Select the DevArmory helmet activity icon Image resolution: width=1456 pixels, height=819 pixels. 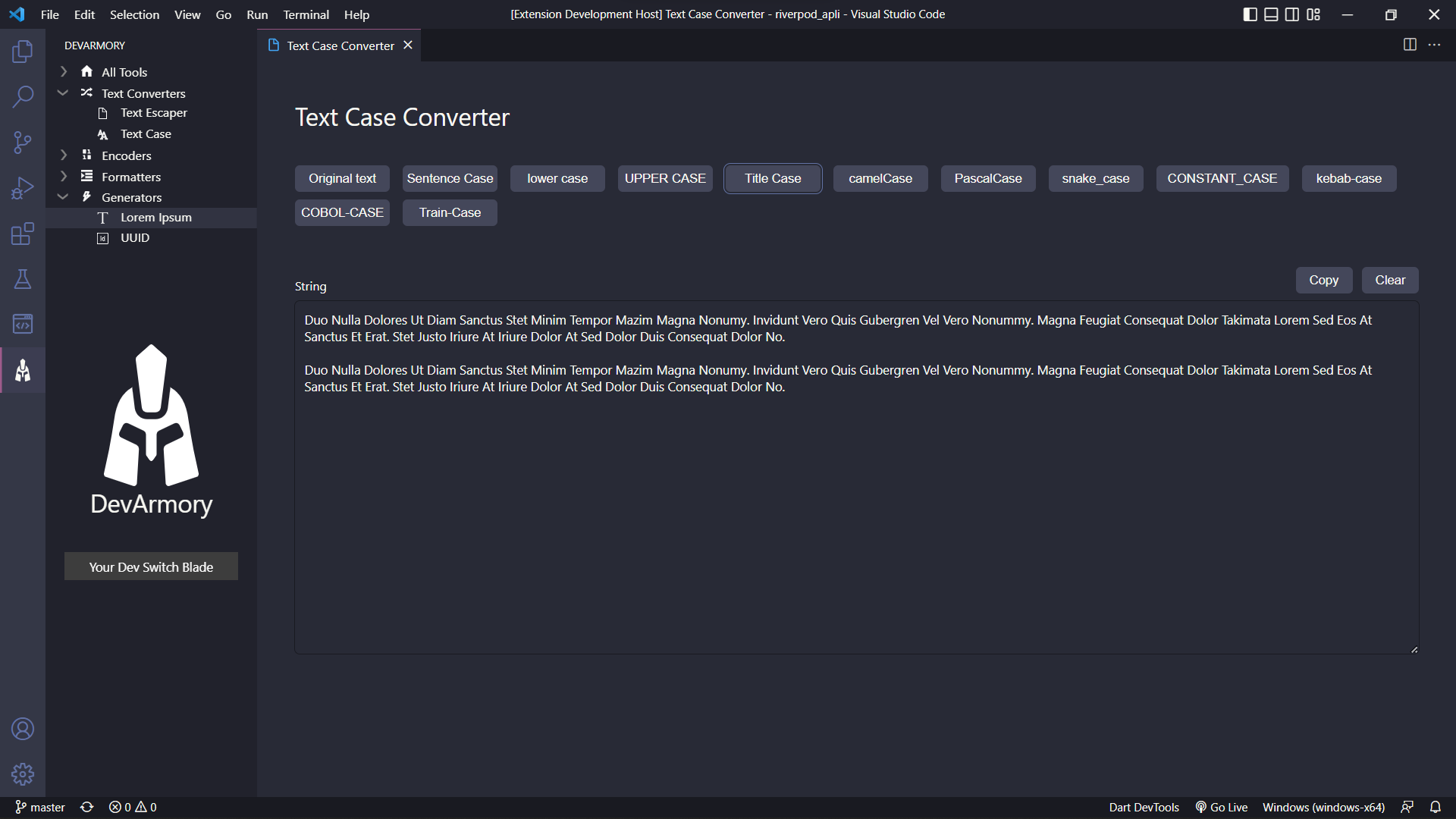pos(23,370)
